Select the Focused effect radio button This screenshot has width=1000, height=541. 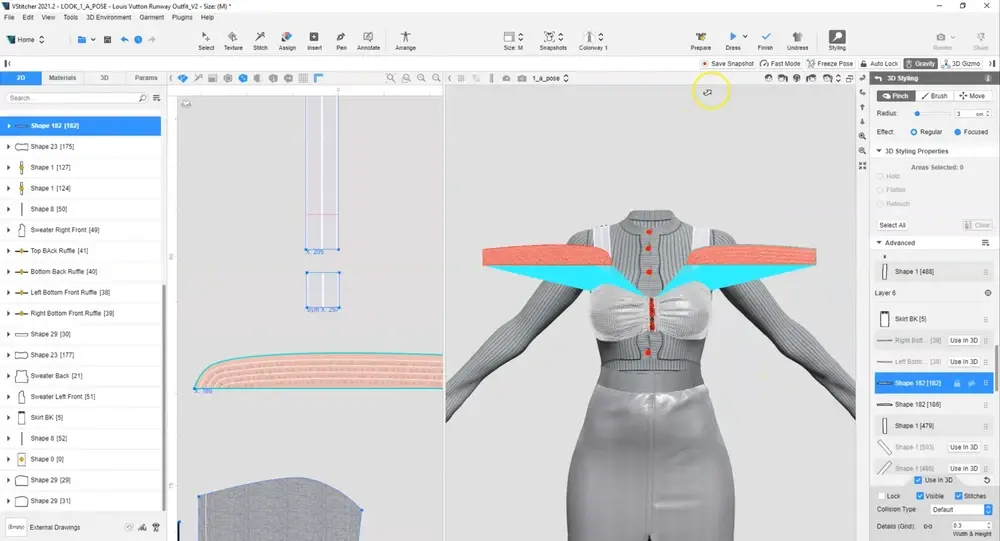pos(958,132)
